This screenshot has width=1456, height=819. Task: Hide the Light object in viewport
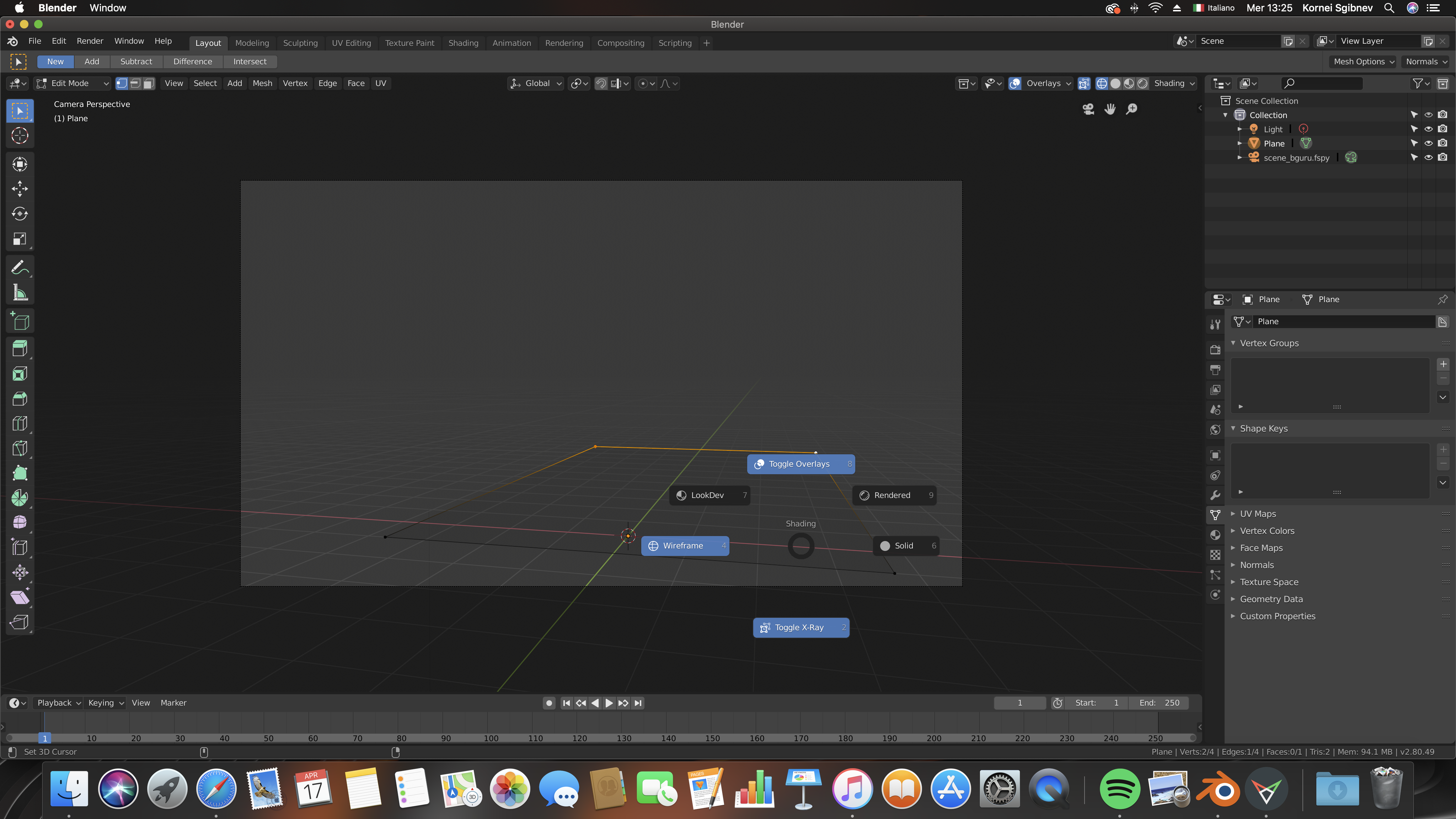pyautogui.click(x=1428, y=129)
